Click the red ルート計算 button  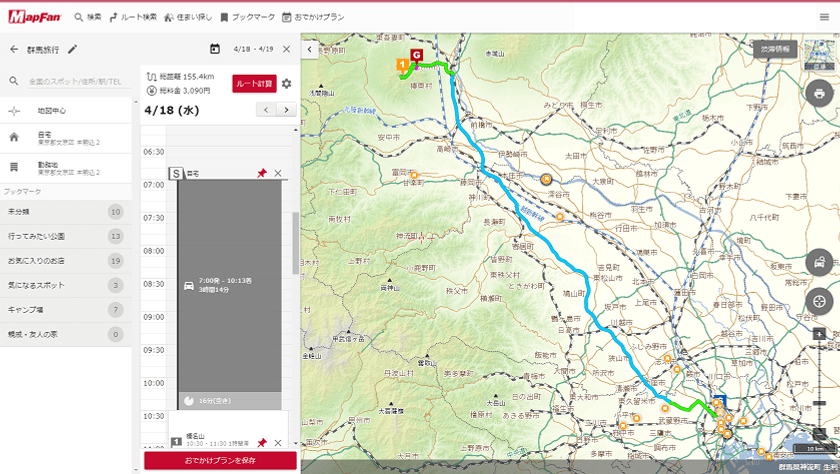254,84
